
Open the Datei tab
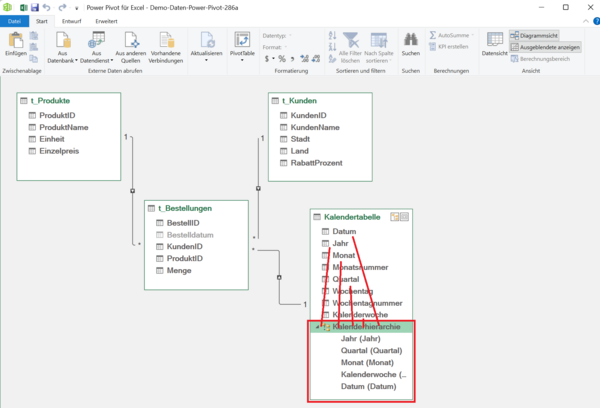point(14,20)
